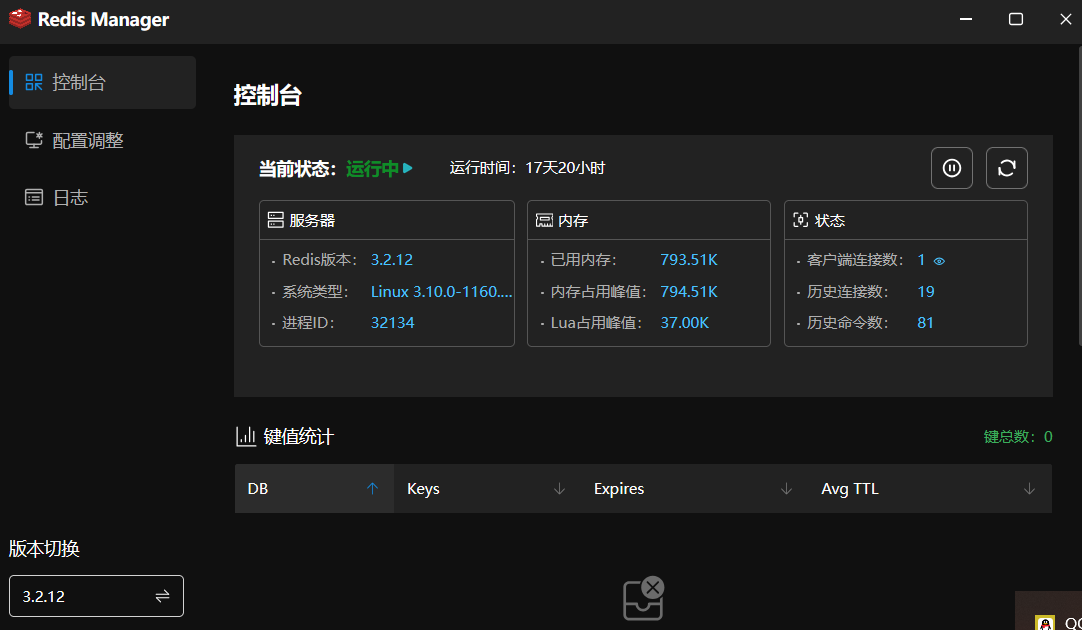Click the vertical scrollbar on right edge
Screen dimensions: 1082x630
[1080, 195]
